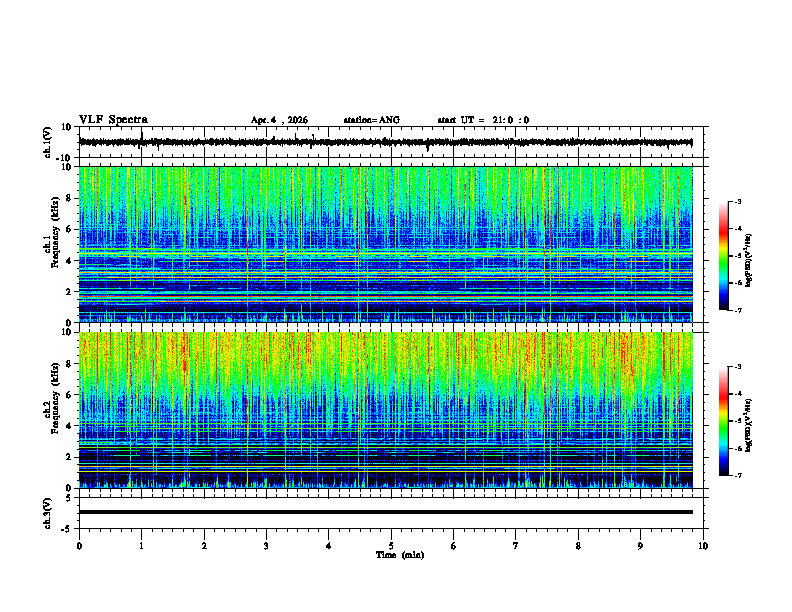Click the ch.1 "Frequency (kHz)" axis label
Screen dimensions: 792x612
[x=55, y=233]
